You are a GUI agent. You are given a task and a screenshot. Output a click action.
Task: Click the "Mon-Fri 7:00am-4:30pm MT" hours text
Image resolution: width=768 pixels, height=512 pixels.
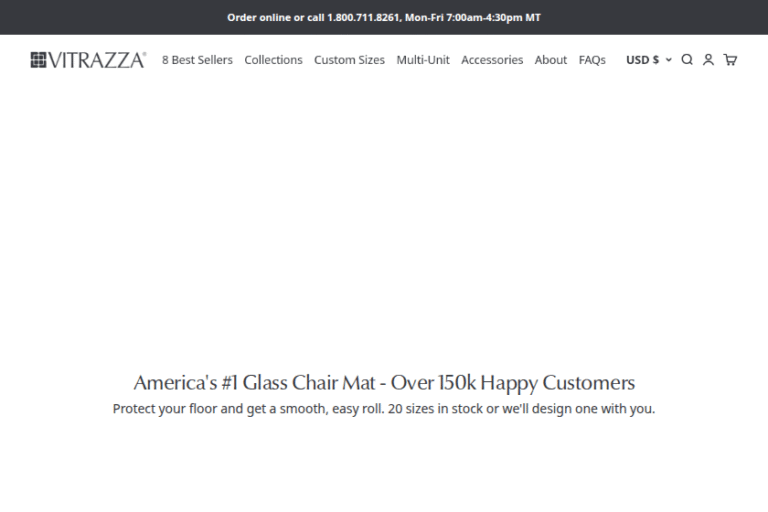pyautogui.click(x=472, y=17)
